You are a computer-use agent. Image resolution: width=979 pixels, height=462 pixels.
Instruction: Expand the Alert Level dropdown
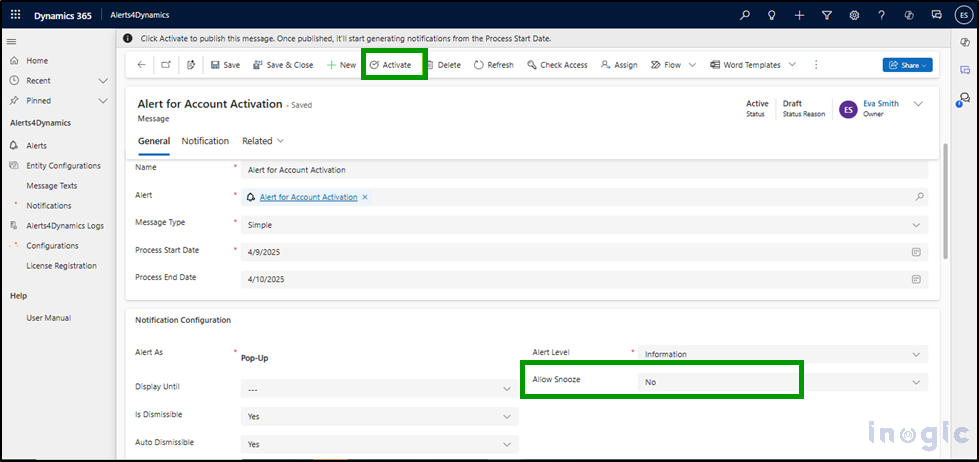pos(782,354)
